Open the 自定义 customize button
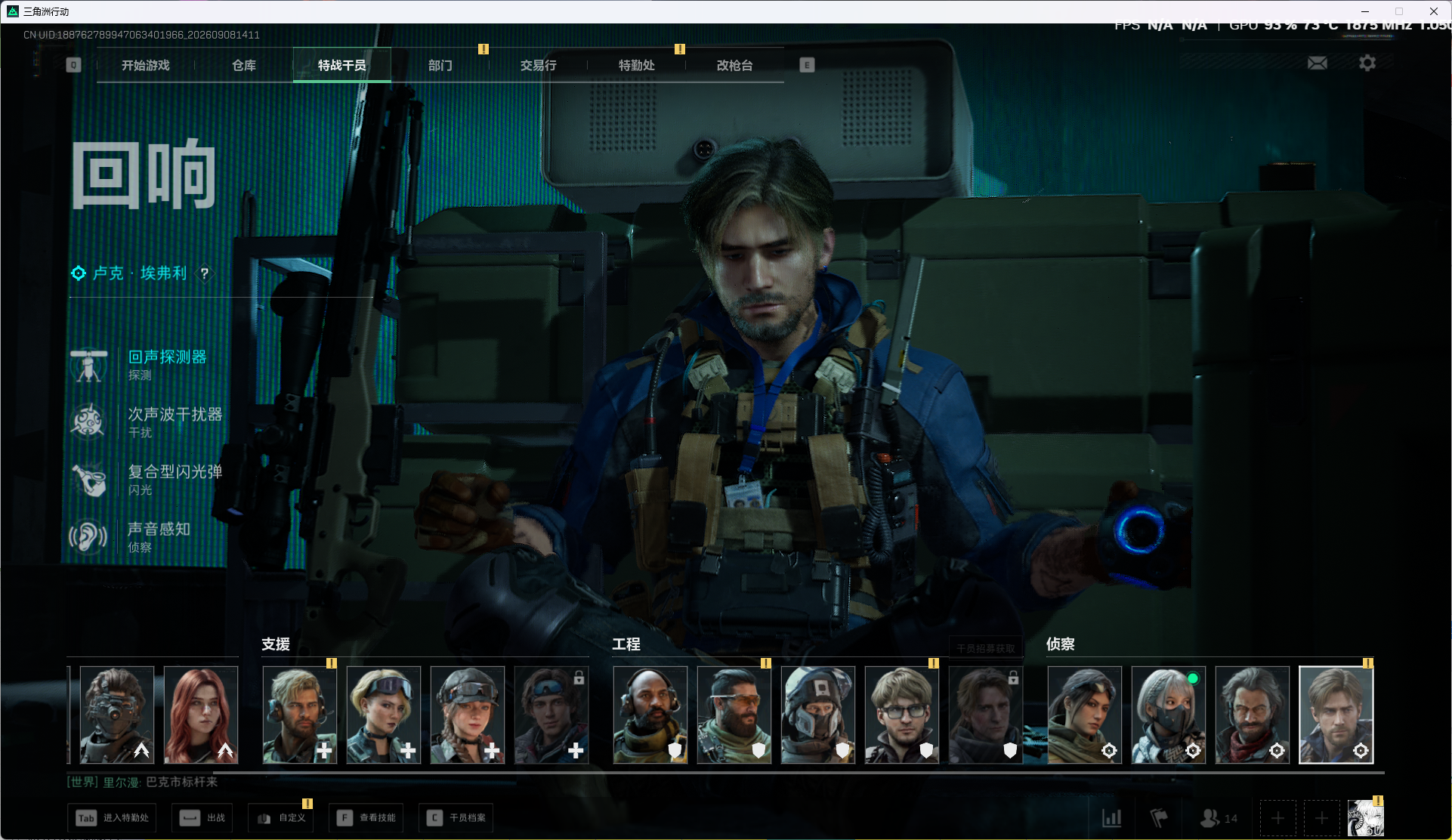Viewport: 1452px width, 840px height. pyautogui.click(x=280, y=818)
